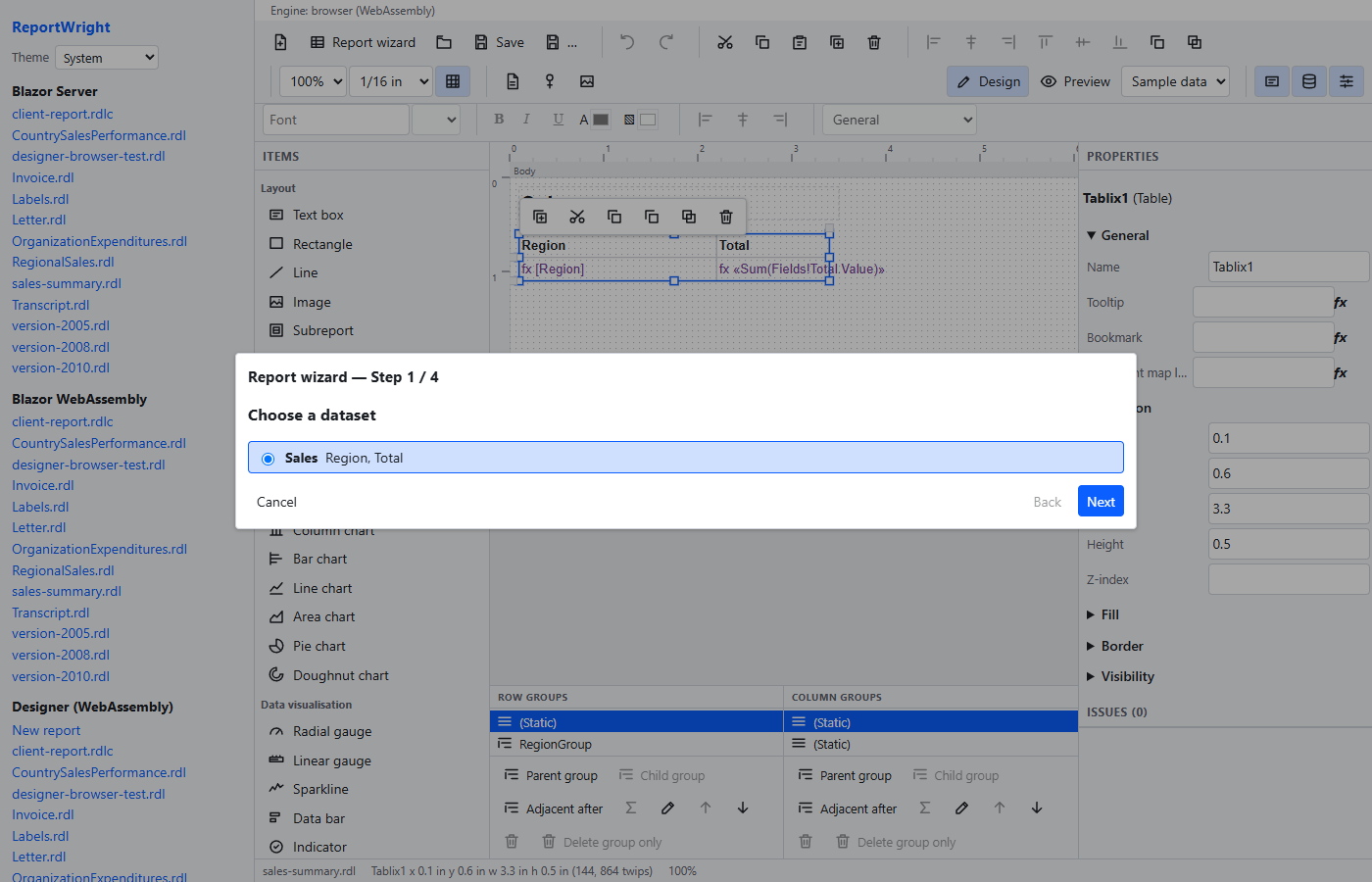1372x882 pixels.
Task: Toggle bold text formatting
Action: click(499, 120)
